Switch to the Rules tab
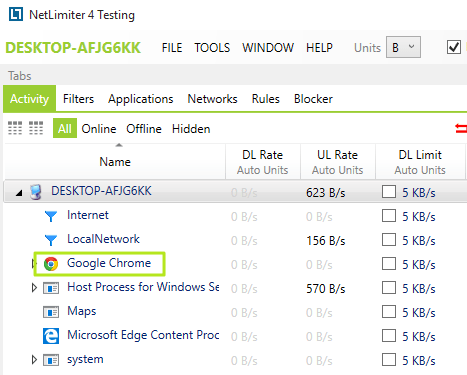 [266, 99]
